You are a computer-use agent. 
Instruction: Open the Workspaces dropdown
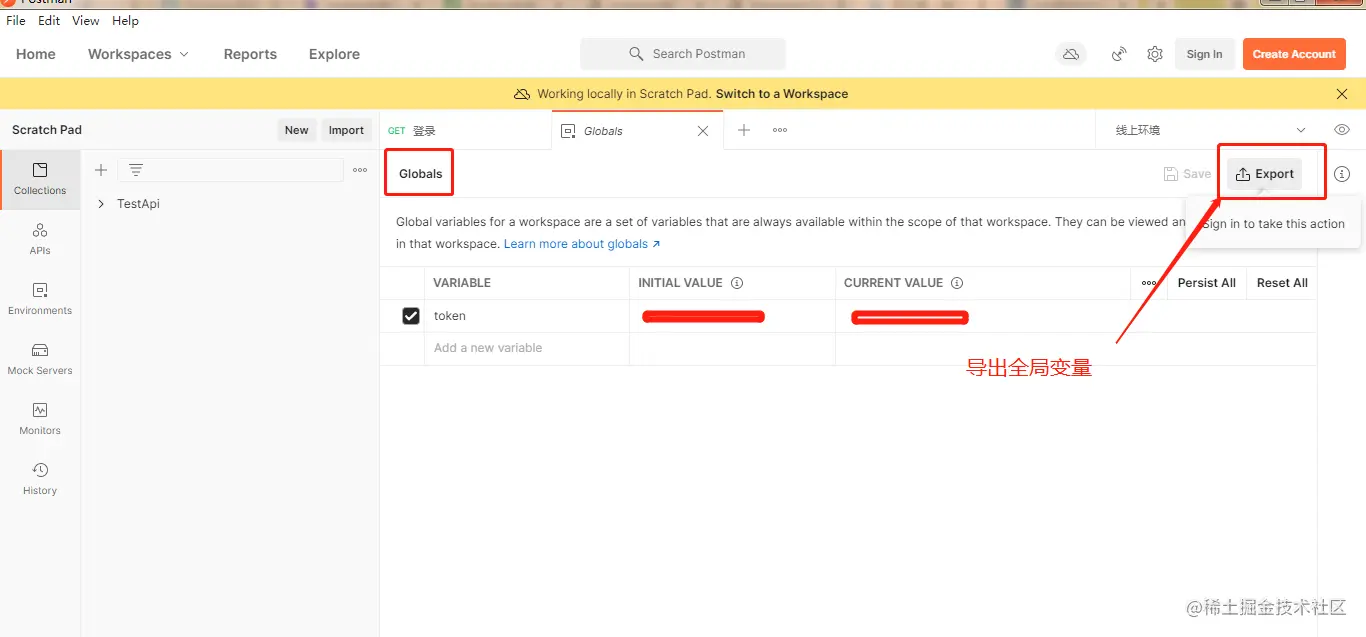pyautogui.click(x=138, y=54)
